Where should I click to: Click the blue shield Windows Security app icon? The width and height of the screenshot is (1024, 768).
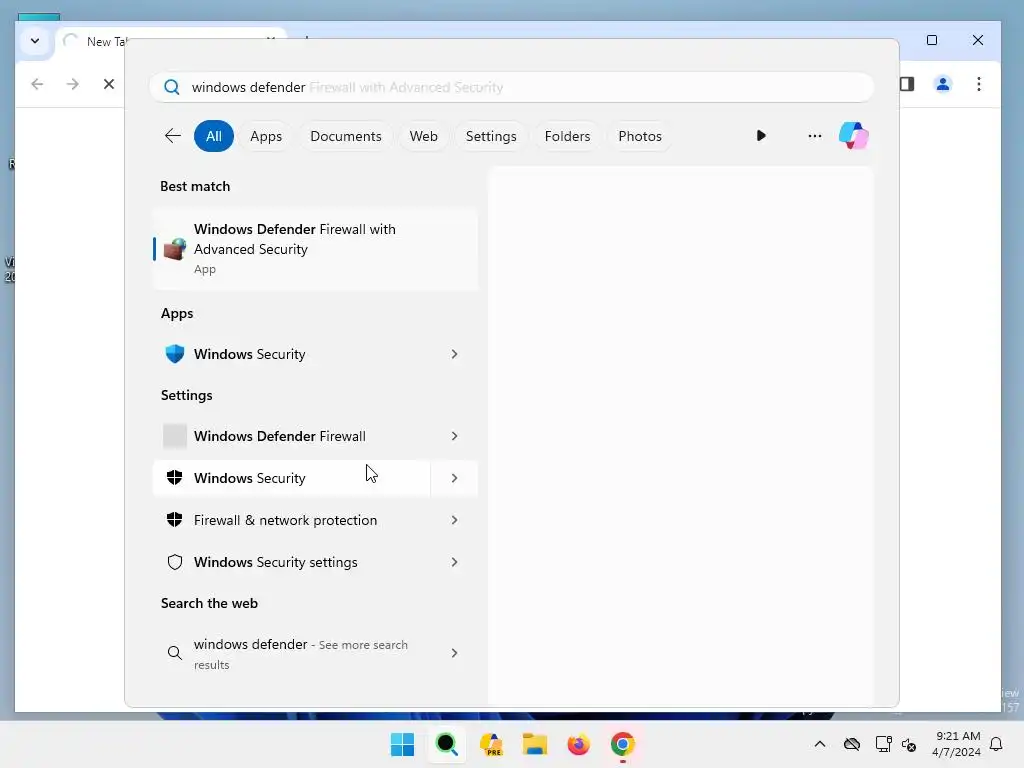[174, 354]
